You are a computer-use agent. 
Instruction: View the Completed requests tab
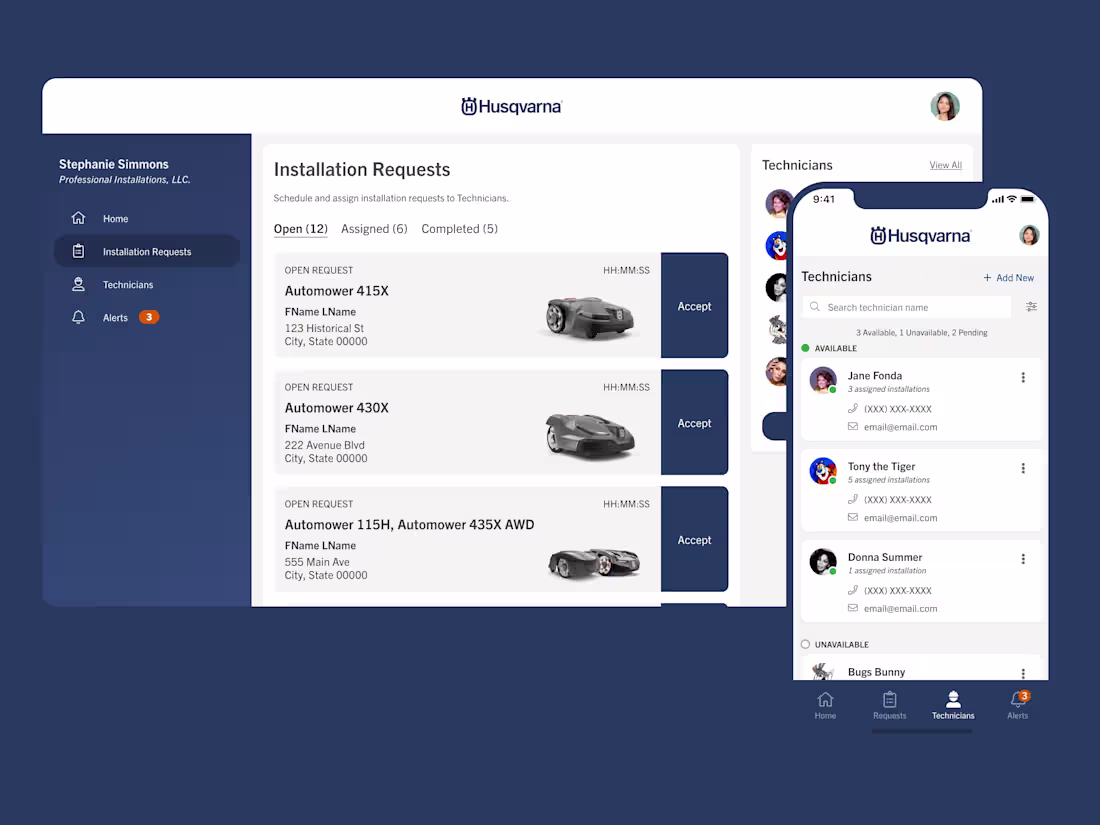tap(459, 228)
